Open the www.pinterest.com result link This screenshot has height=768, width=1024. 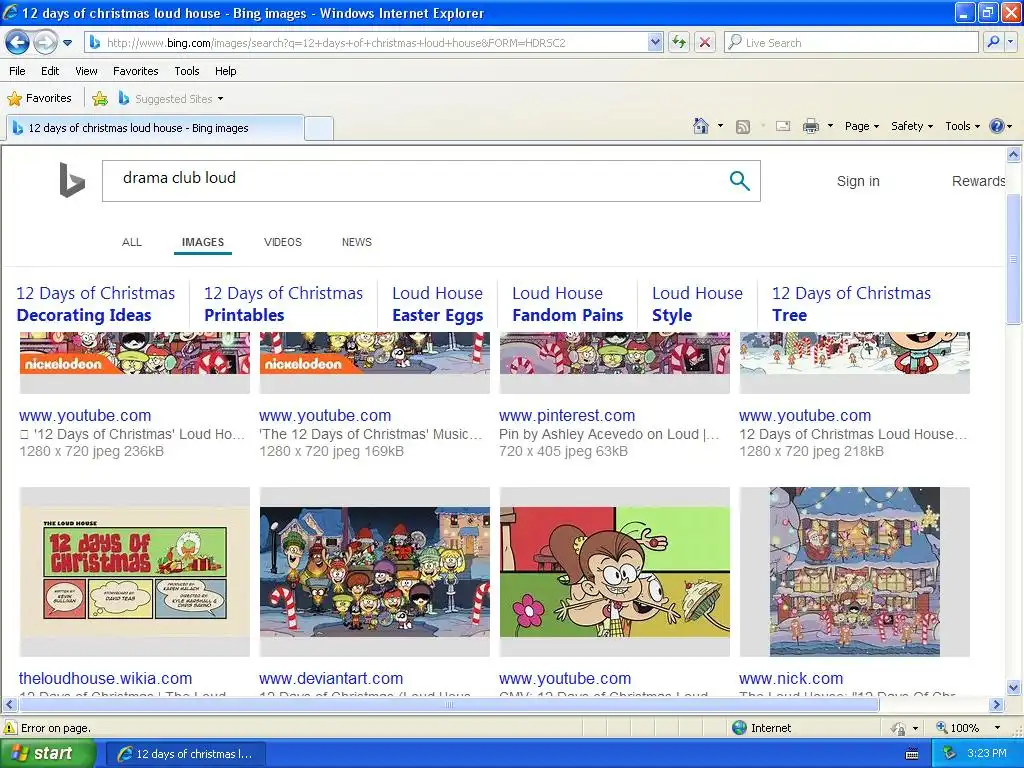567,415
